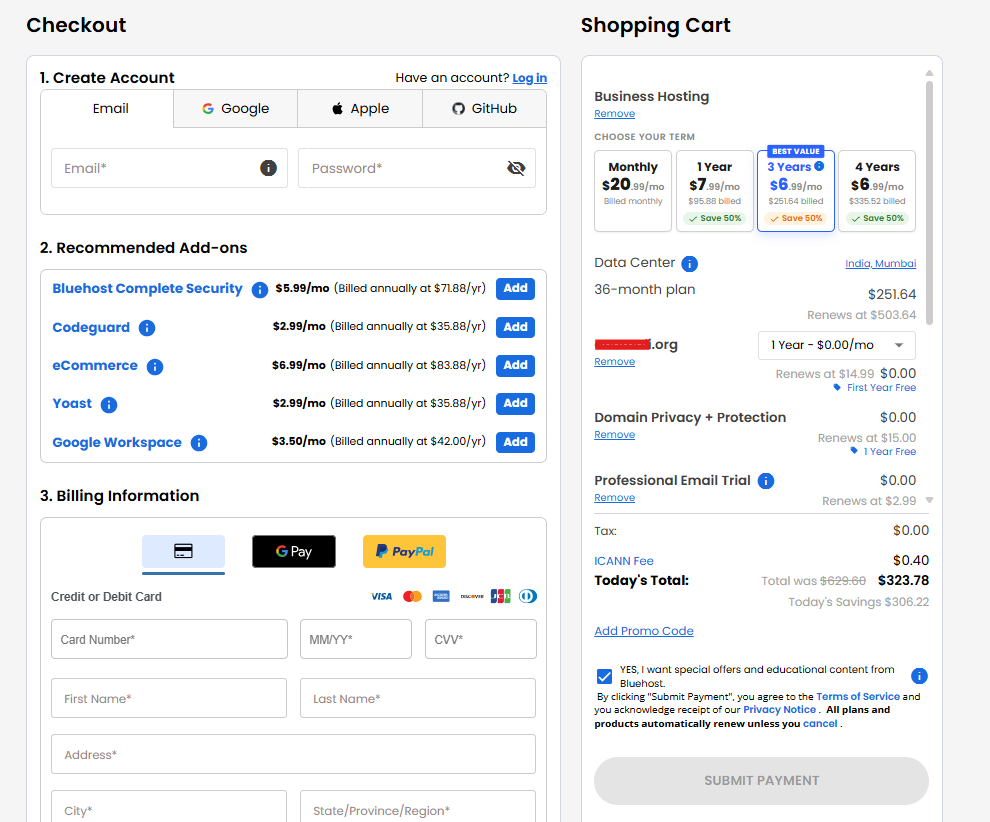The width and height of the screenshot is (990, 822).
Task: Focus the CVV field
Action: point(480,639)
